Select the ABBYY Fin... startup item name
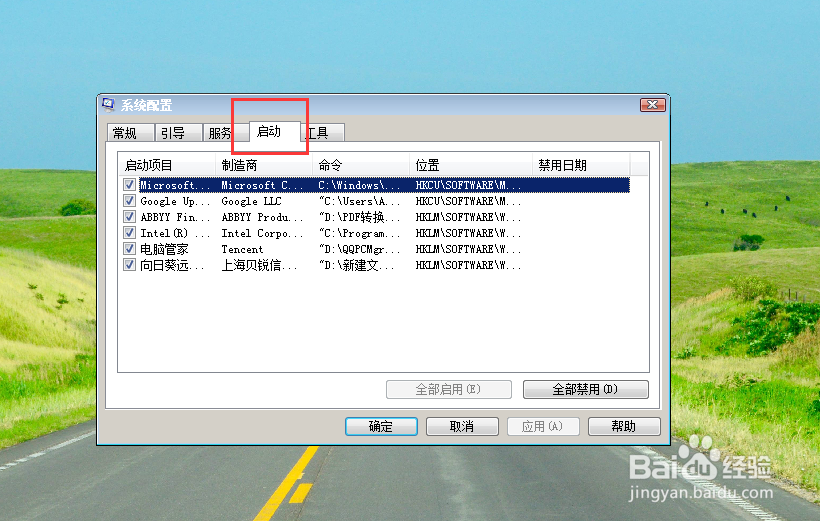This screenshot has width=820, height=521. click(x=175, y=217)
